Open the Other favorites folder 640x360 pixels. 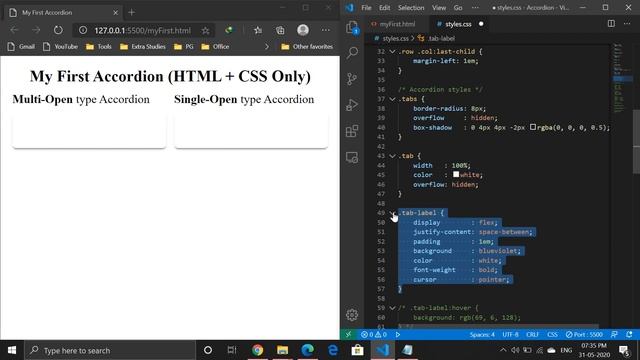point(307,47)
